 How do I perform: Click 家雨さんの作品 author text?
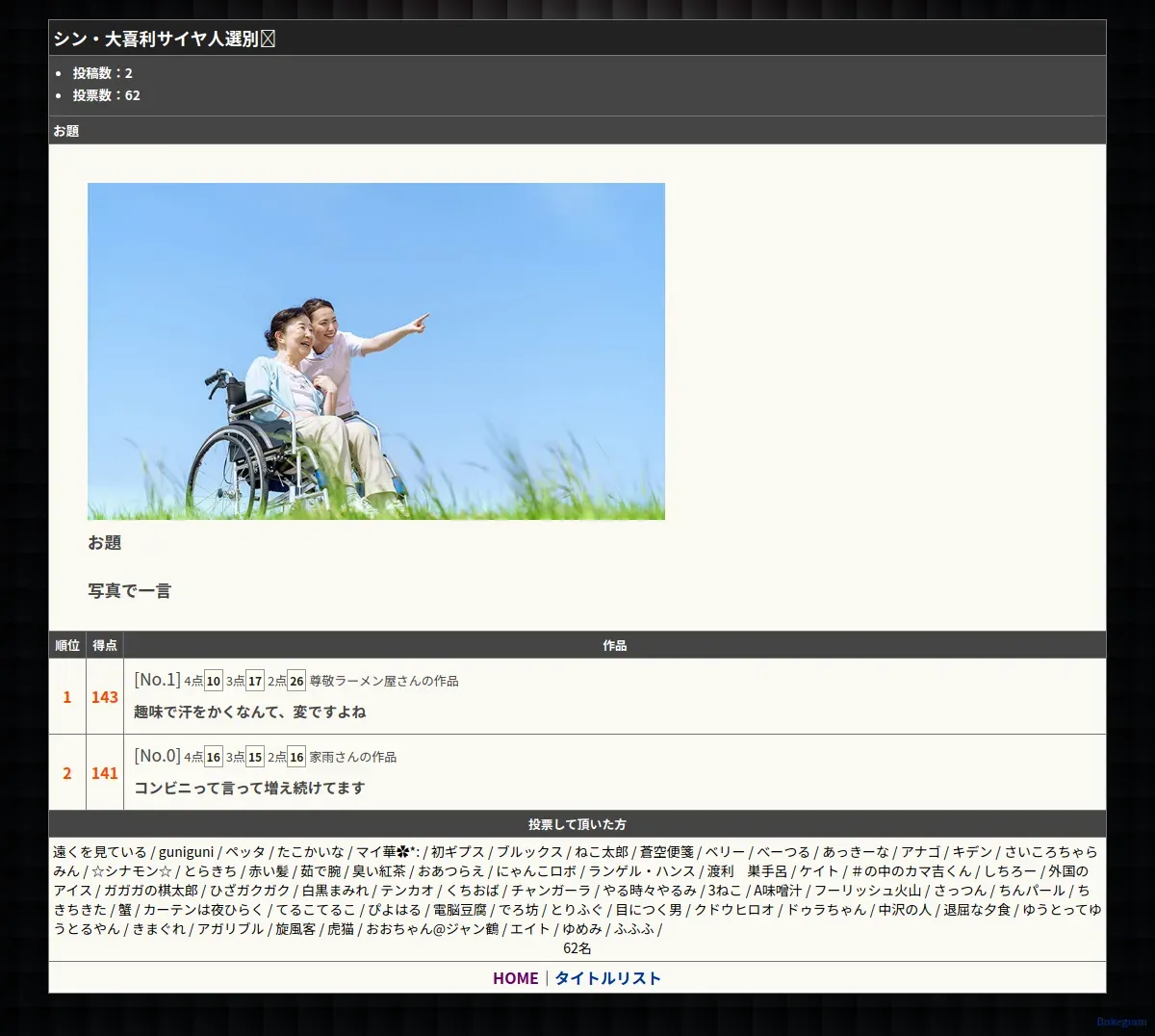coord(353,757)
